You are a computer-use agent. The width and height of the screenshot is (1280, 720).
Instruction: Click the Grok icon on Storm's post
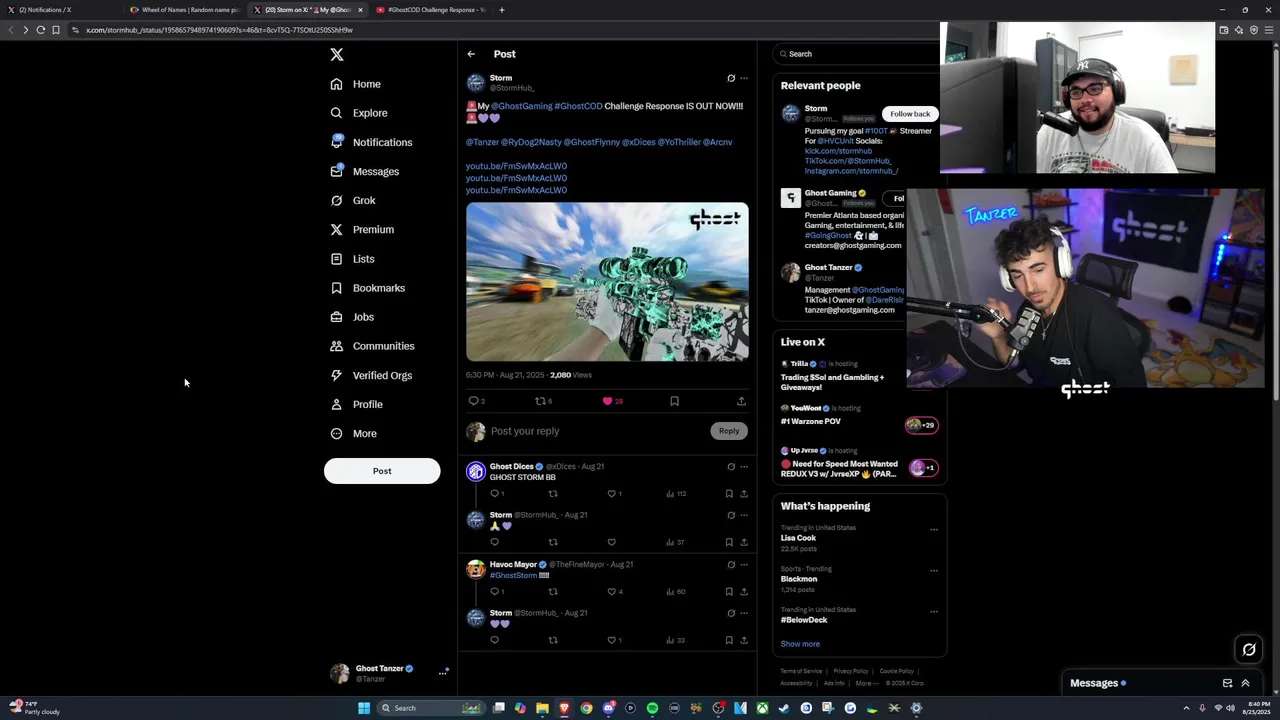tap(731, 78)
